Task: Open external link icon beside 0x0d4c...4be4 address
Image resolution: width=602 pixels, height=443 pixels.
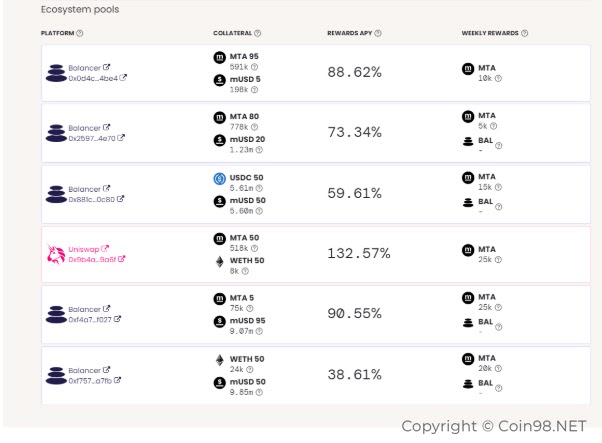Action: coord(123,78)
